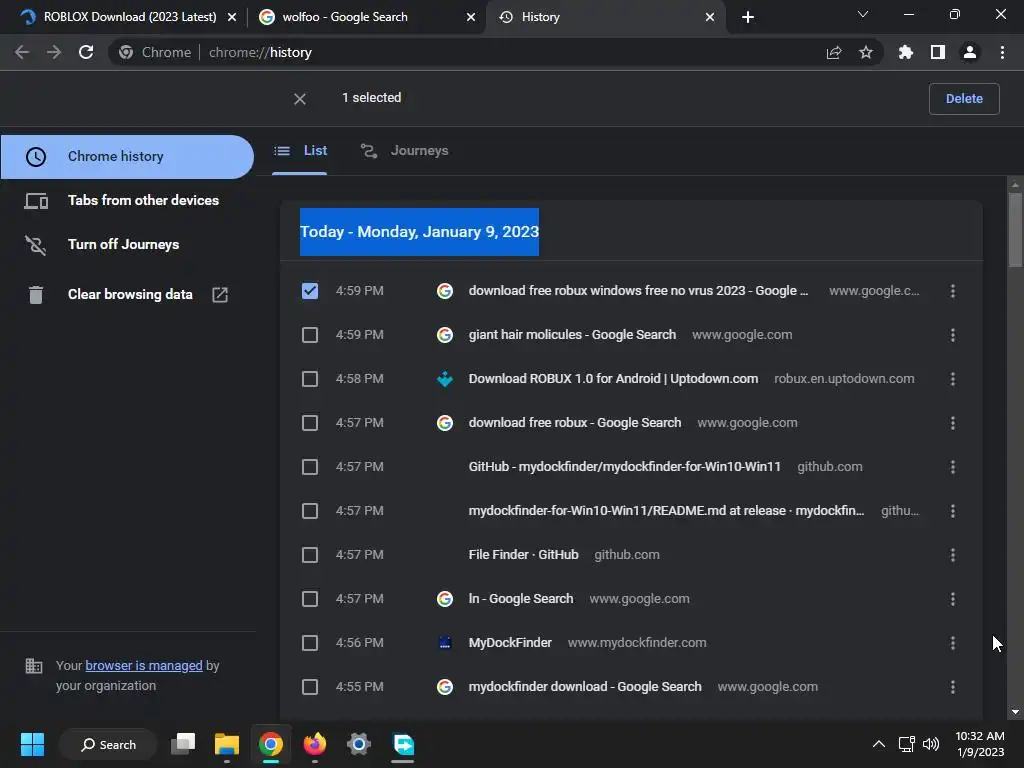Image resolution: width=1024 pixels, height=768 pixels.
Task: Open Firefox from taskbar
Action: tap(315, 744)
